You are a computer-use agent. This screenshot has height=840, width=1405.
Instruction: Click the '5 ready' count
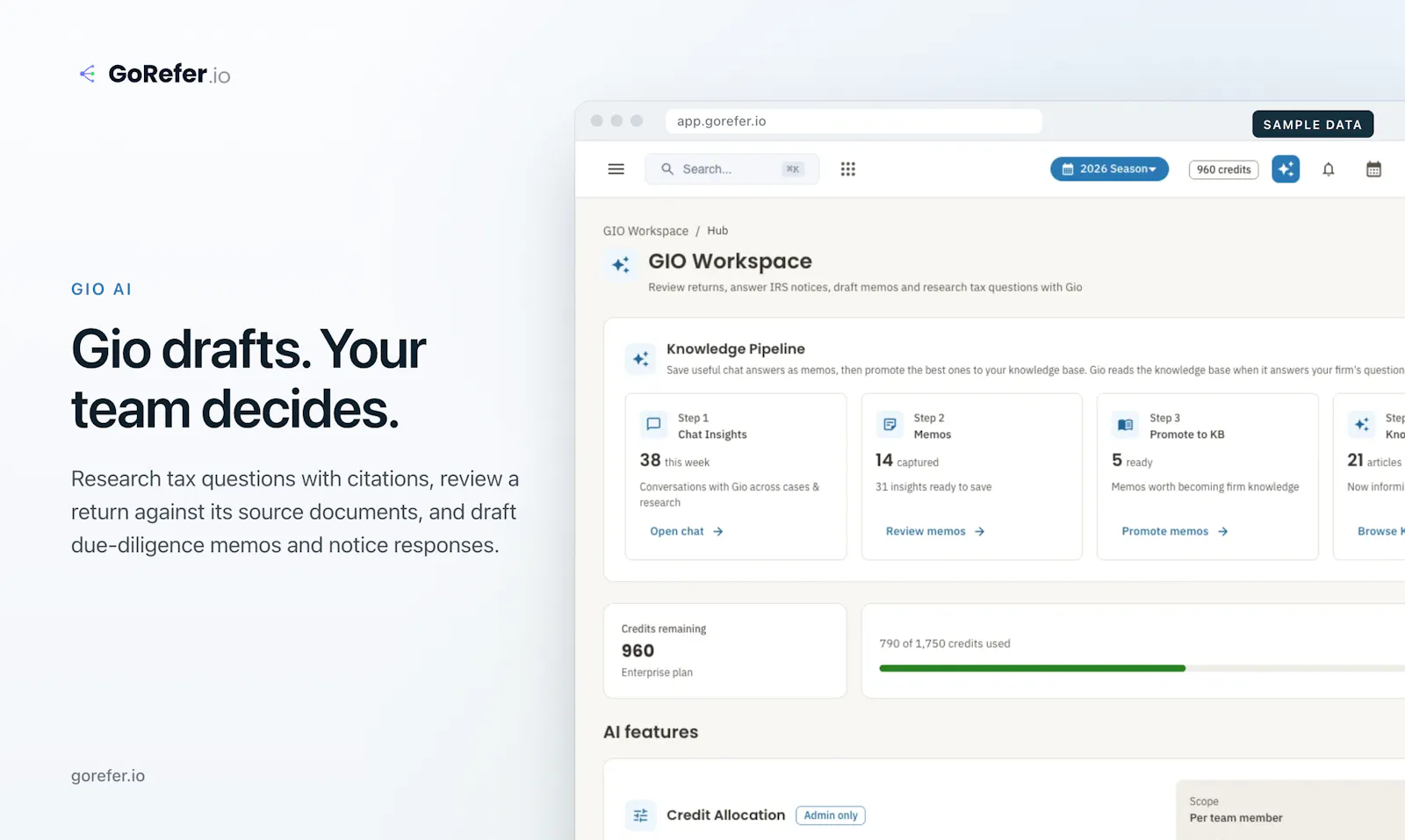click(1132, 461)
